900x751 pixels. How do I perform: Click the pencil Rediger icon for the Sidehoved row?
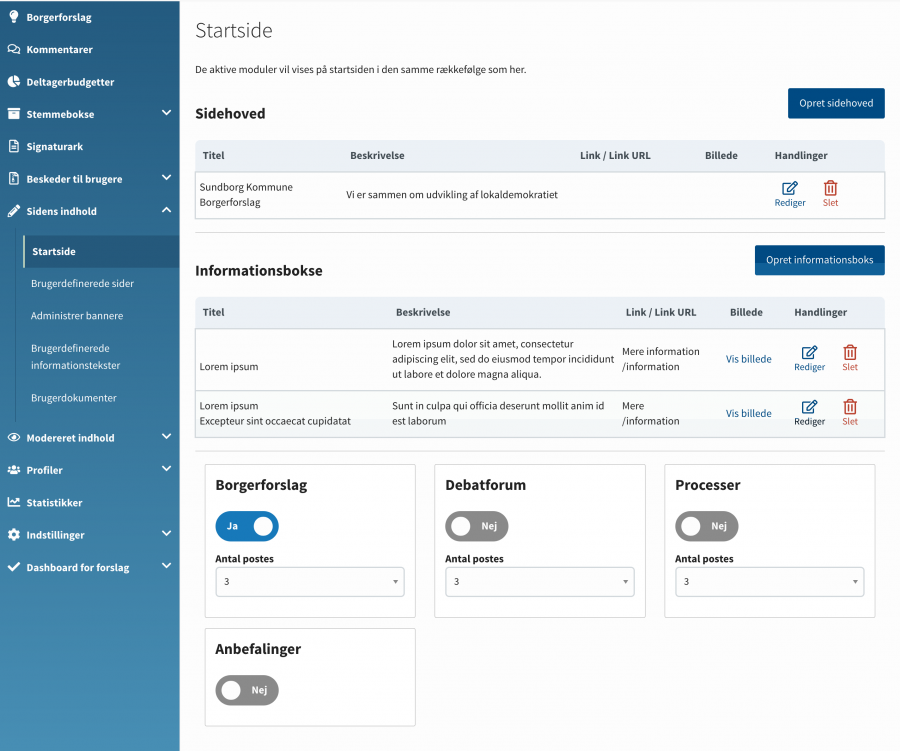790,188
